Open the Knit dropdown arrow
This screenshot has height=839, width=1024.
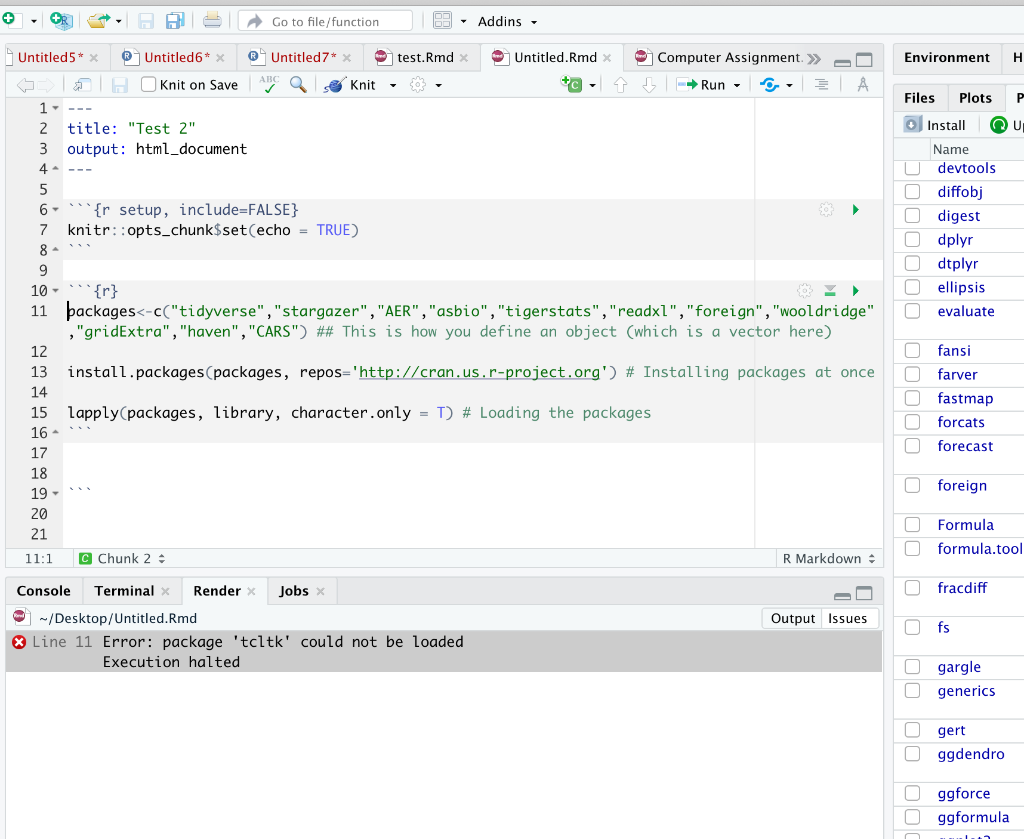coord(393,85)
